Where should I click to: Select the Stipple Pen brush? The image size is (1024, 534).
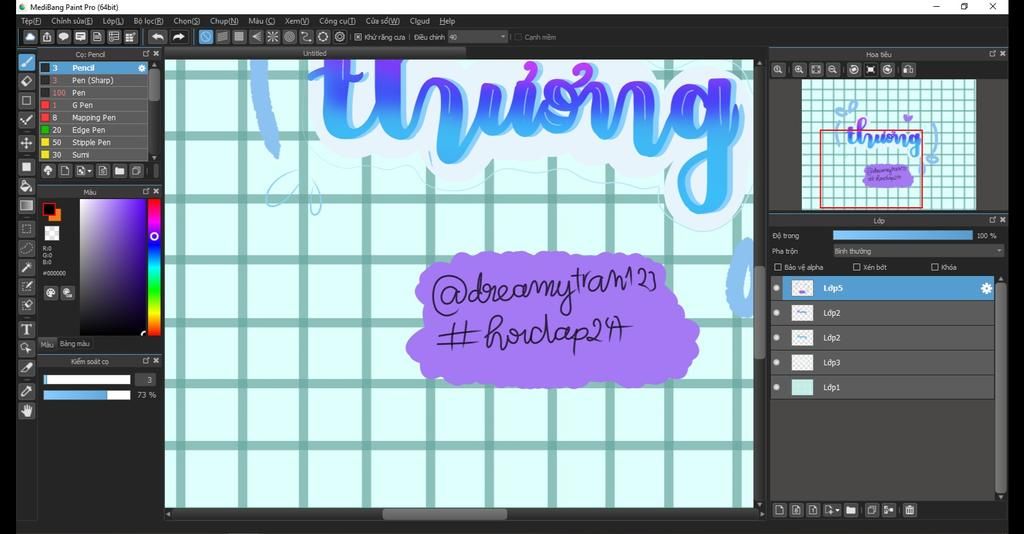click(x=93, y=142)
